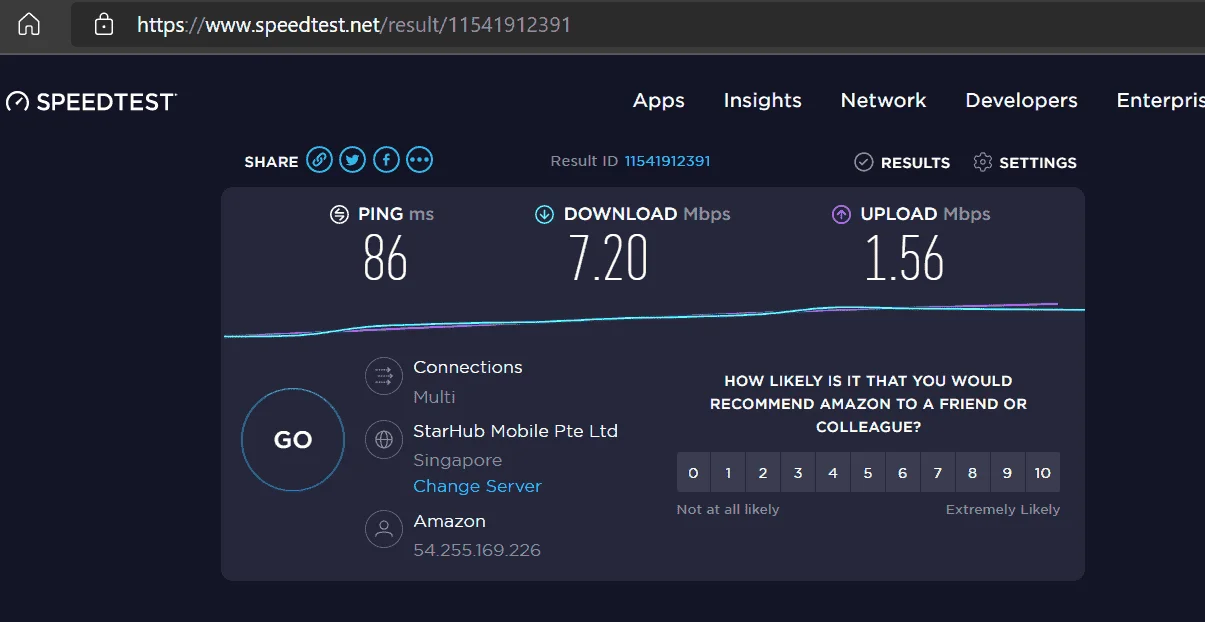Share result on Facebook
Image resolution: width=1205 pixels, height=622 pixels.
click(386, 159)
